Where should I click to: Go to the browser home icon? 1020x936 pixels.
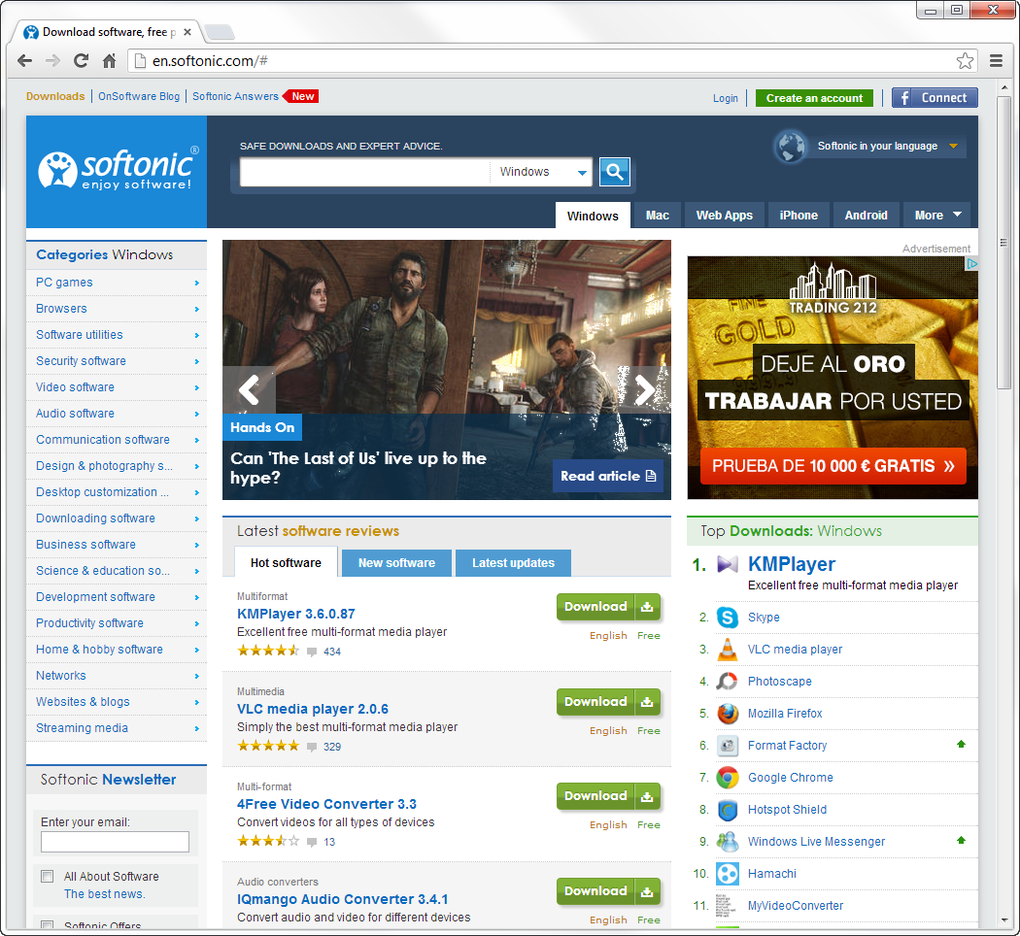pos(109,60)
